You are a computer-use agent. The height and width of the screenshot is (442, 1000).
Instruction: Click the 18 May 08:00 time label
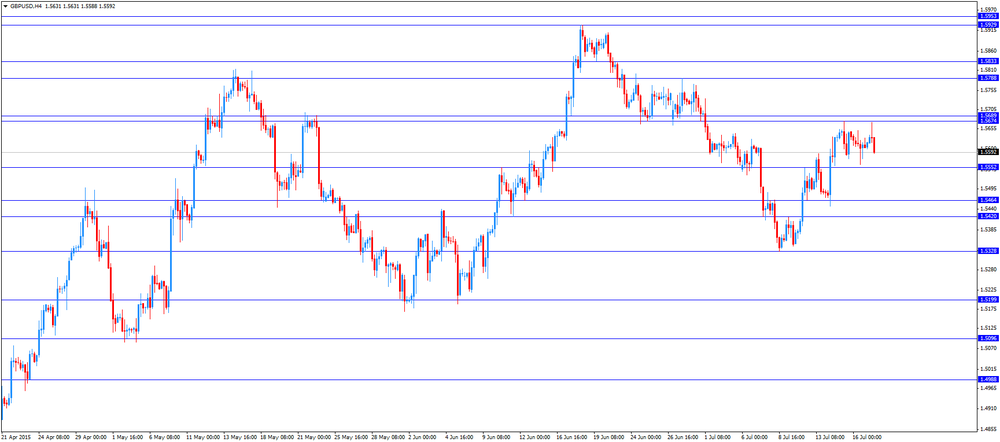tap(276, 438)
